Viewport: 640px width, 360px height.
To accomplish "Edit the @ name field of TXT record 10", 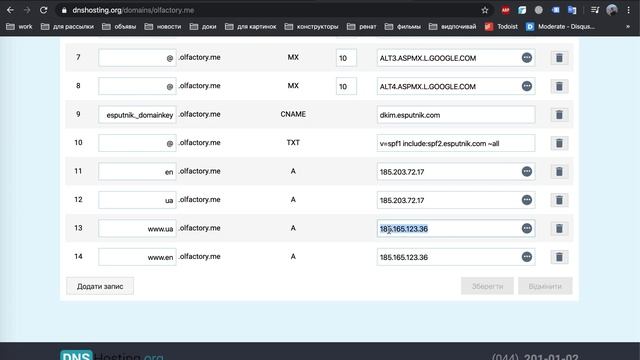I will (137, 143).
